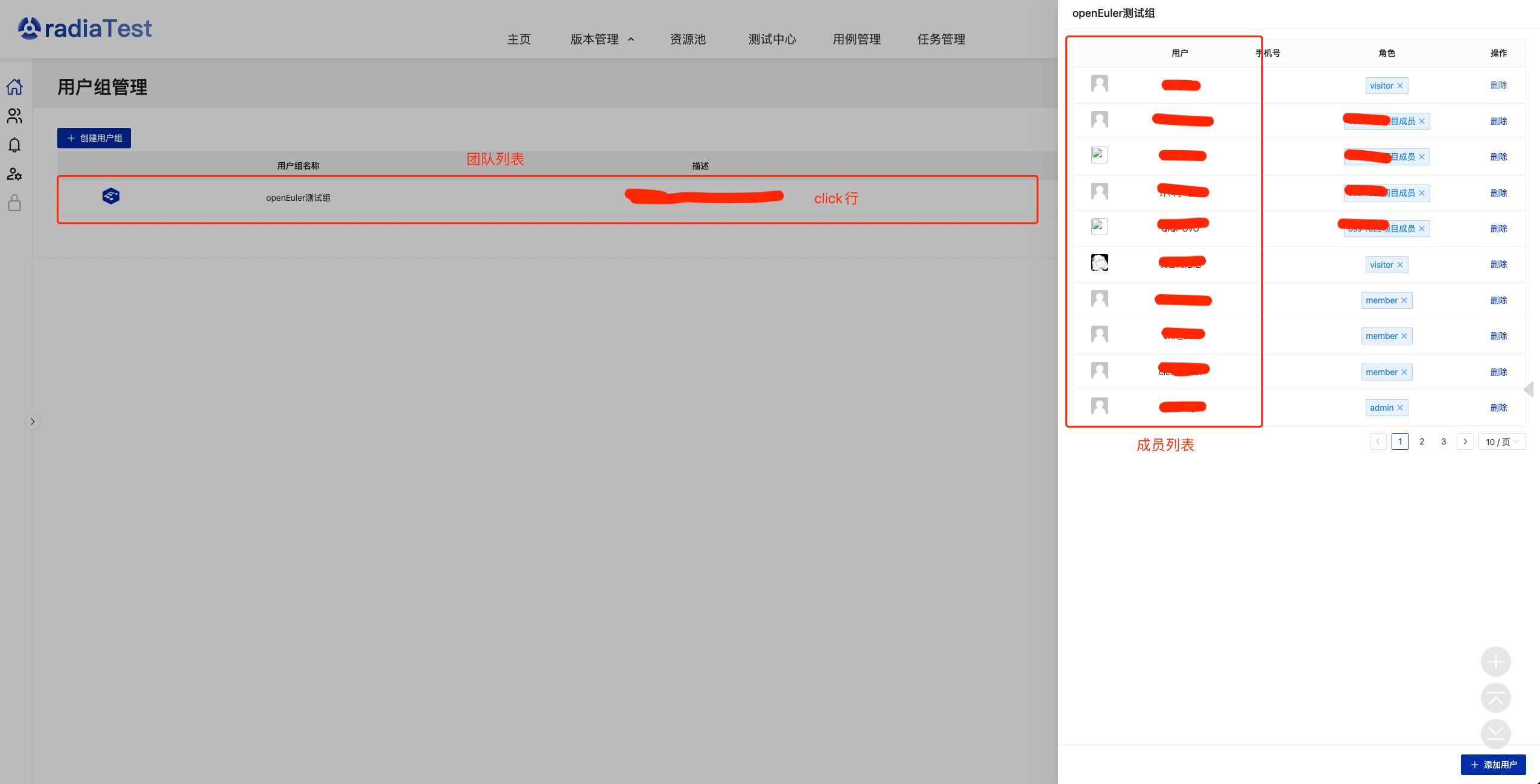Image resolution: width=1540 pixels, height=784 pixels.
Task: Open the 测试中心 menu item
Action: pyautogui.click(x=772, y=39)
